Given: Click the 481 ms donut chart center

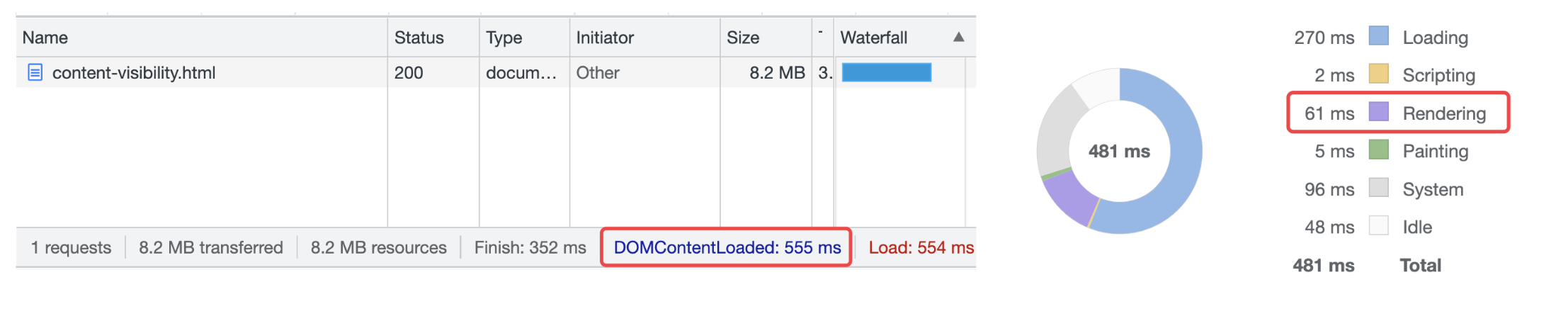Looking at the screenshot, I should (1119, 151).
